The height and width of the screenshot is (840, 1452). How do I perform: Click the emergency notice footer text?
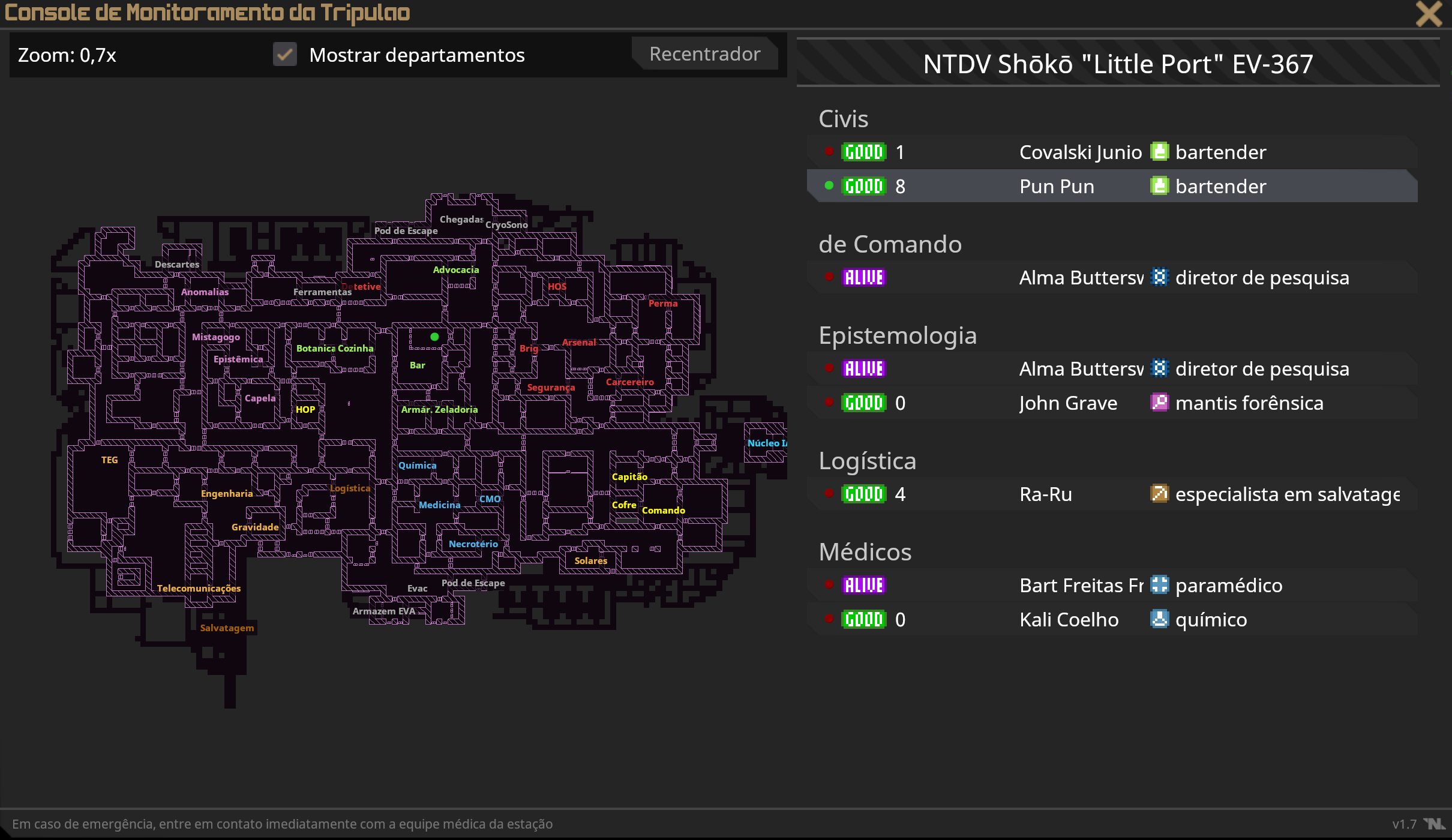pos(282,824)
